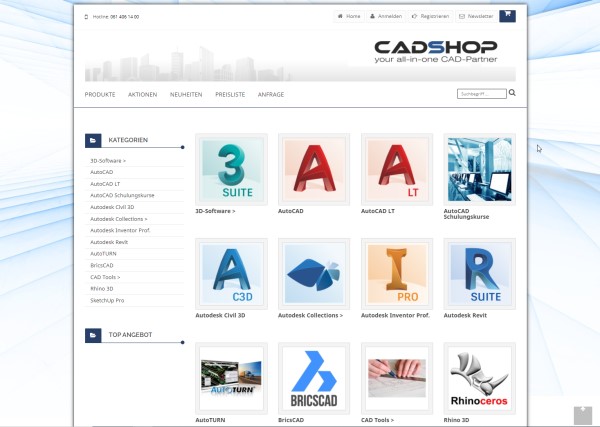Image resolution: width=600 pixels, height=427 pixels.
Task: Expand CAD Tools in the category sidebar
Action: pos(105,277)
